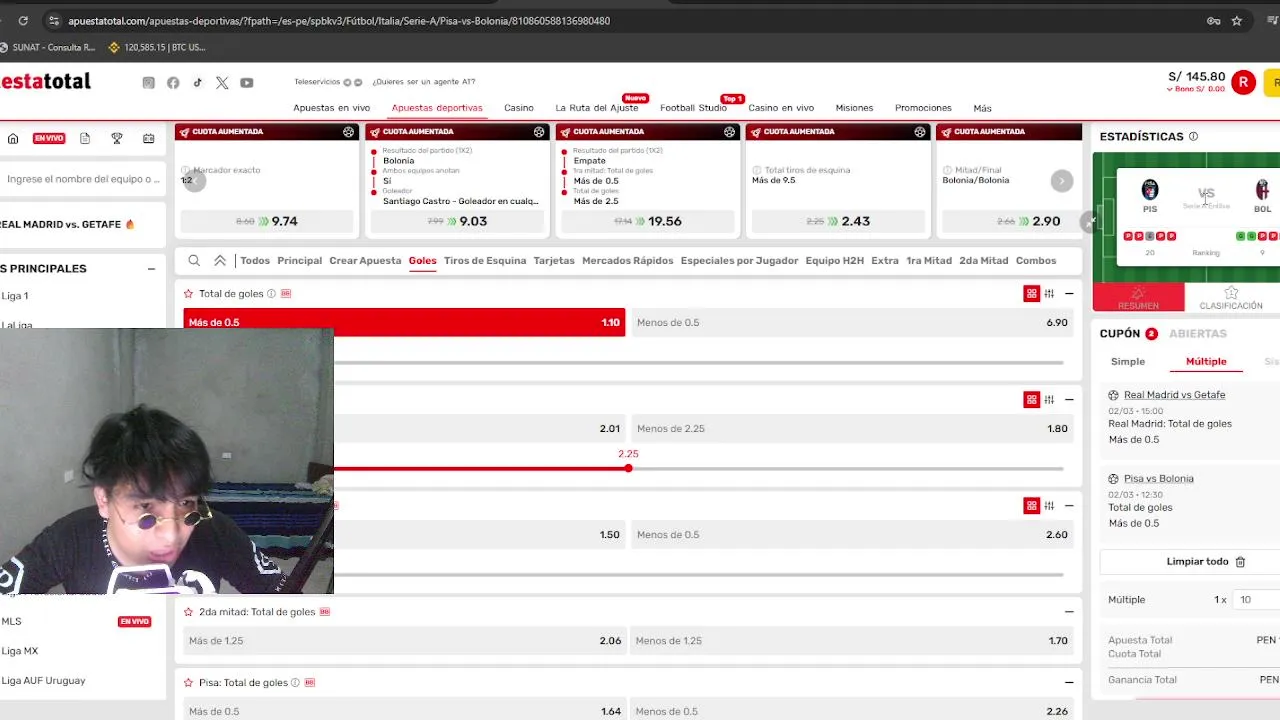Collapse Pisa: Total de goles market
Viewport: 1280px width, 720px height.
coord(1069,683)
